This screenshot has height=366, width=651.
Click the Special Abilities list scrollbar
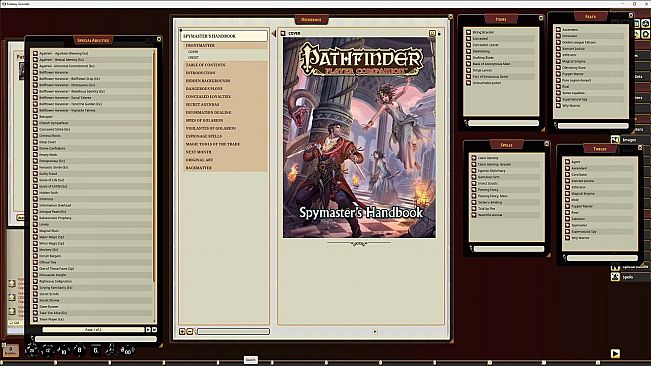coord(155,166)
